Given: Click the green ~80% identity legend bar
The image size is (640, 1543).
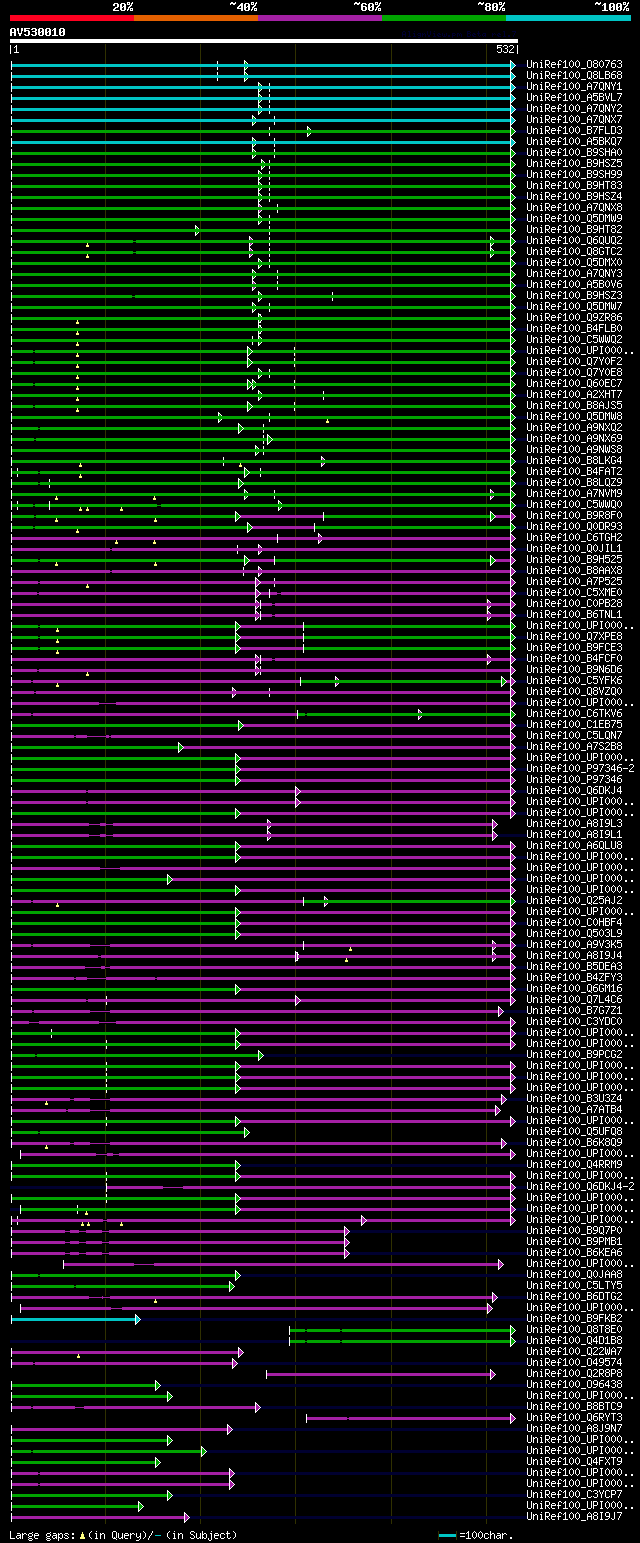Looking at the screenshot, I should (444, 18).
